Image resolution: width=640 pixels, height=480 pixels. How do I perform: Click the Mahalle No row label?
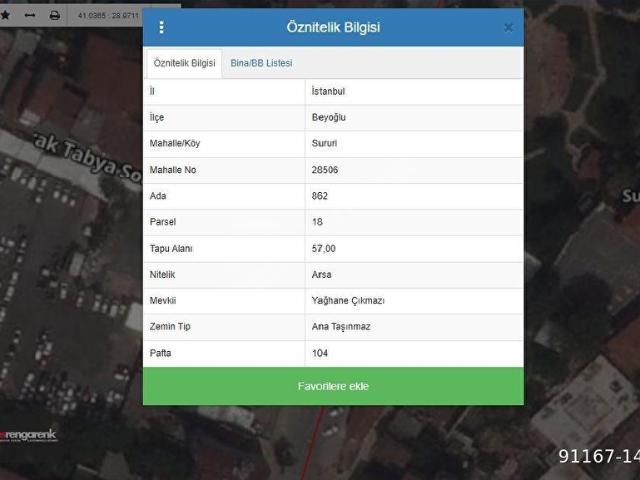(x=173, y=170)
